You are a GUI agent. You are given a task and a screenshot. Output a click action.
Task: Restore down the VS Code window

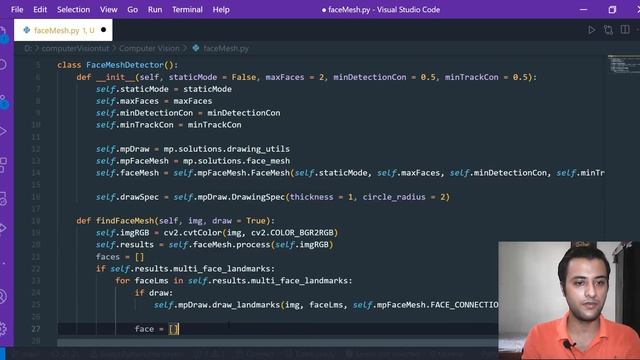612,9
